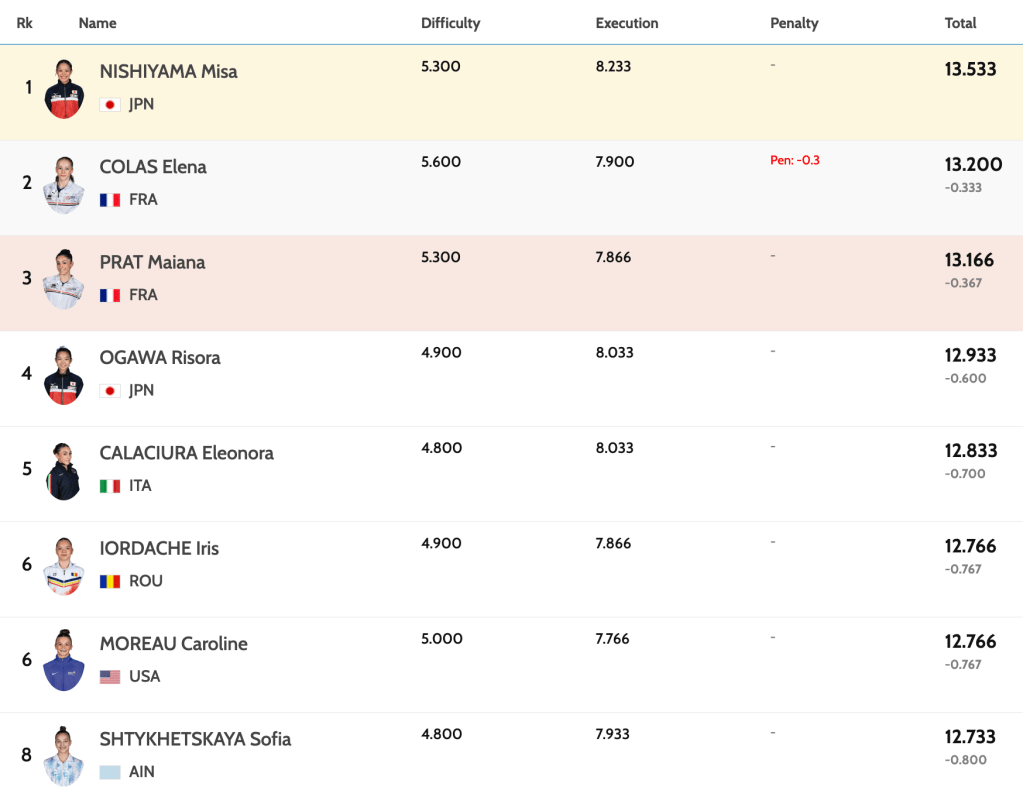Sort by the Difficulty column header
This screenshot has width=1023, height=790.
[450, 23]
